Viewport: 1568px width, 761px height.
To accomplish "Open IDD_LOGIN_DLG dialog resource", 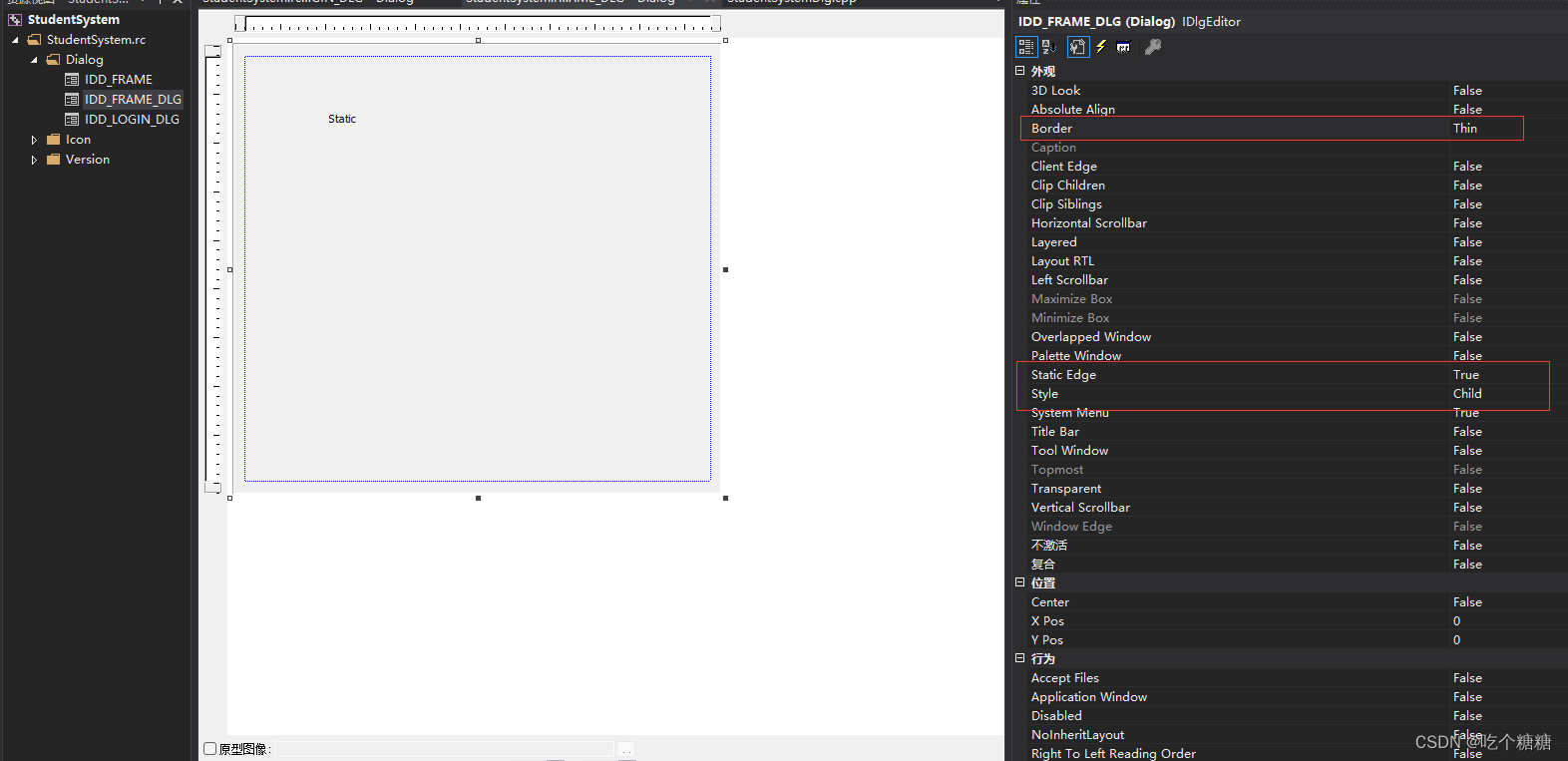I will point(132,120).
